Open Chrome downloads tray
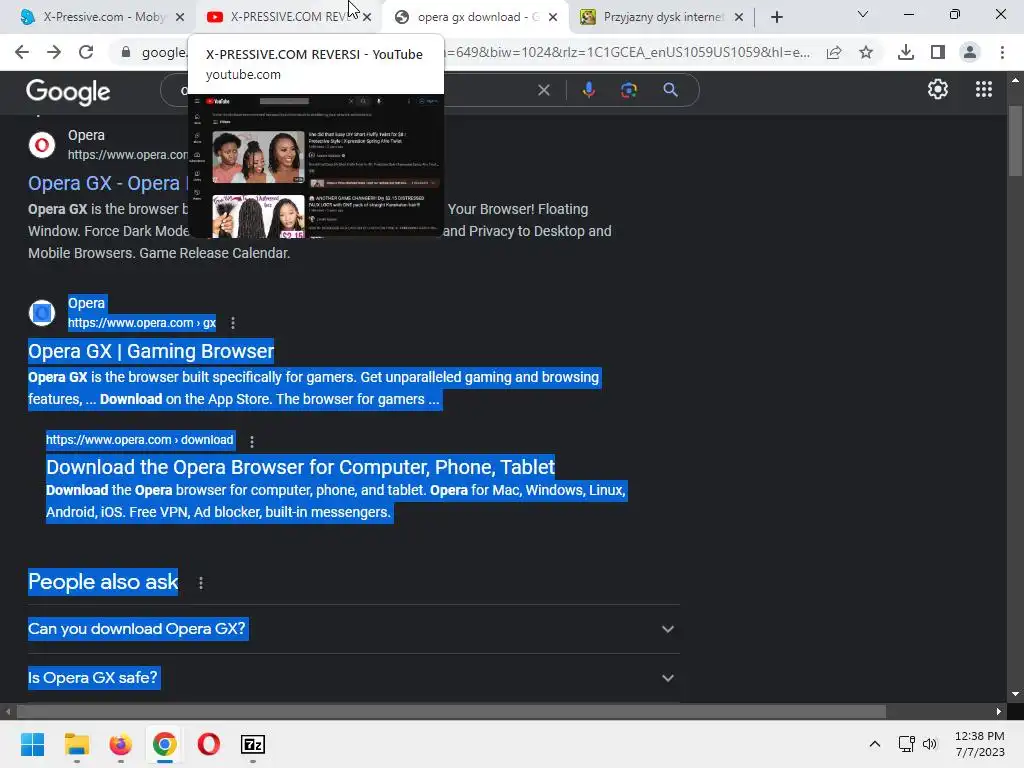 (906, 52)
